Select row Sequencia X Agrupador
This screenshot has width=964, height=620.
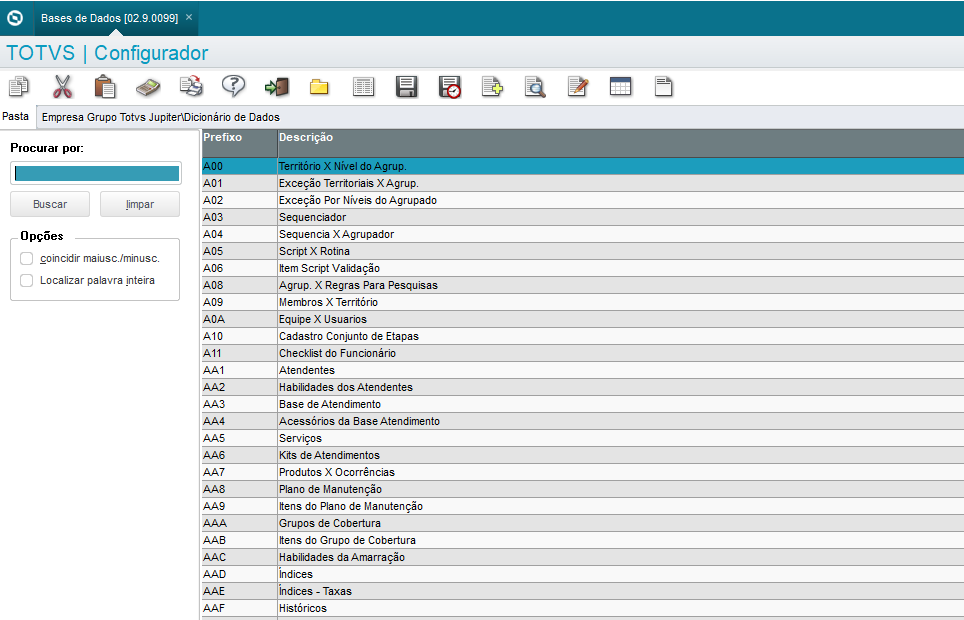point(583,234)
